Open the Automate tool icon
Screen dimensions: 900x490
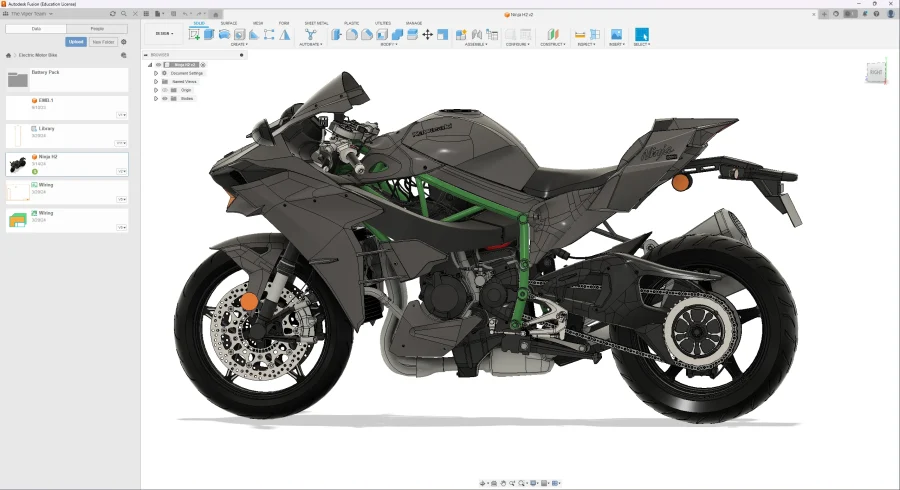pos(311,35)
